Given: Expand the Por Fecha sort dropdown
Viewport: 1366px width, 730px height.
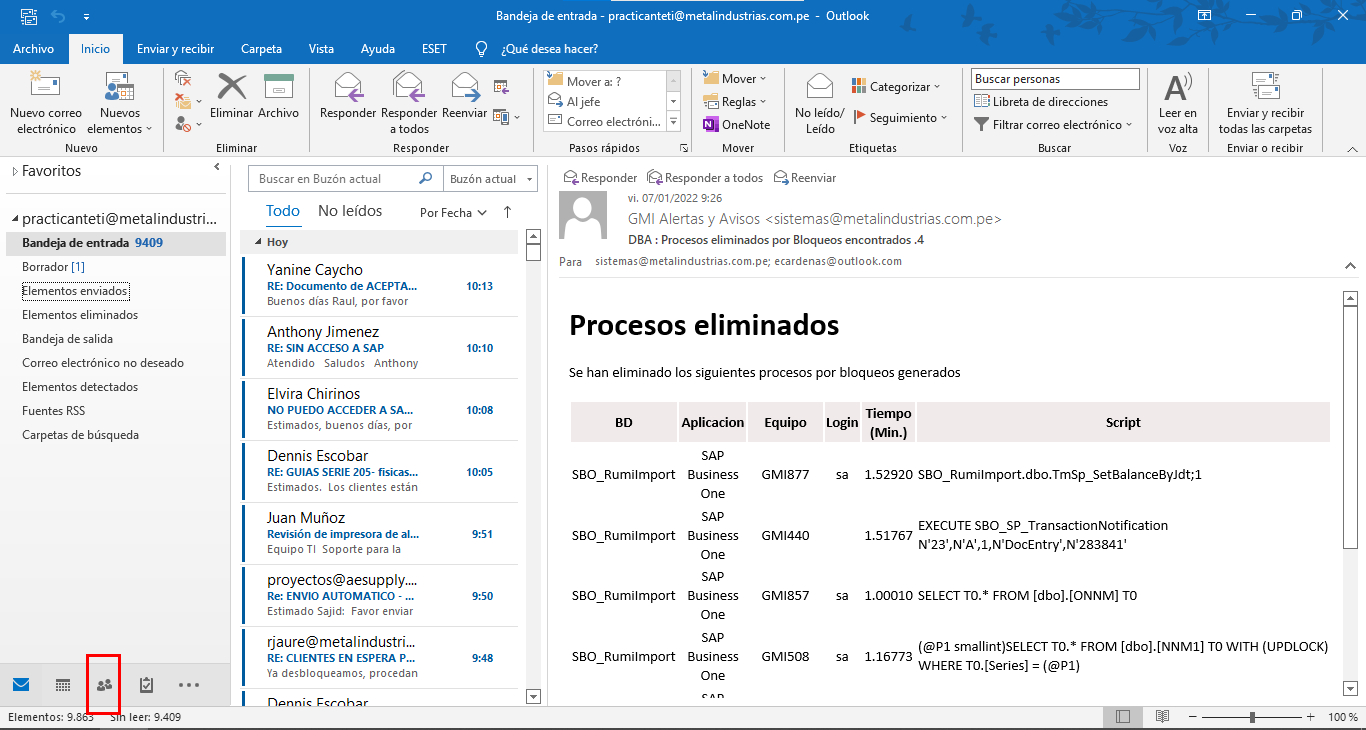Looking at the screenshot, I should click(453, 213).
